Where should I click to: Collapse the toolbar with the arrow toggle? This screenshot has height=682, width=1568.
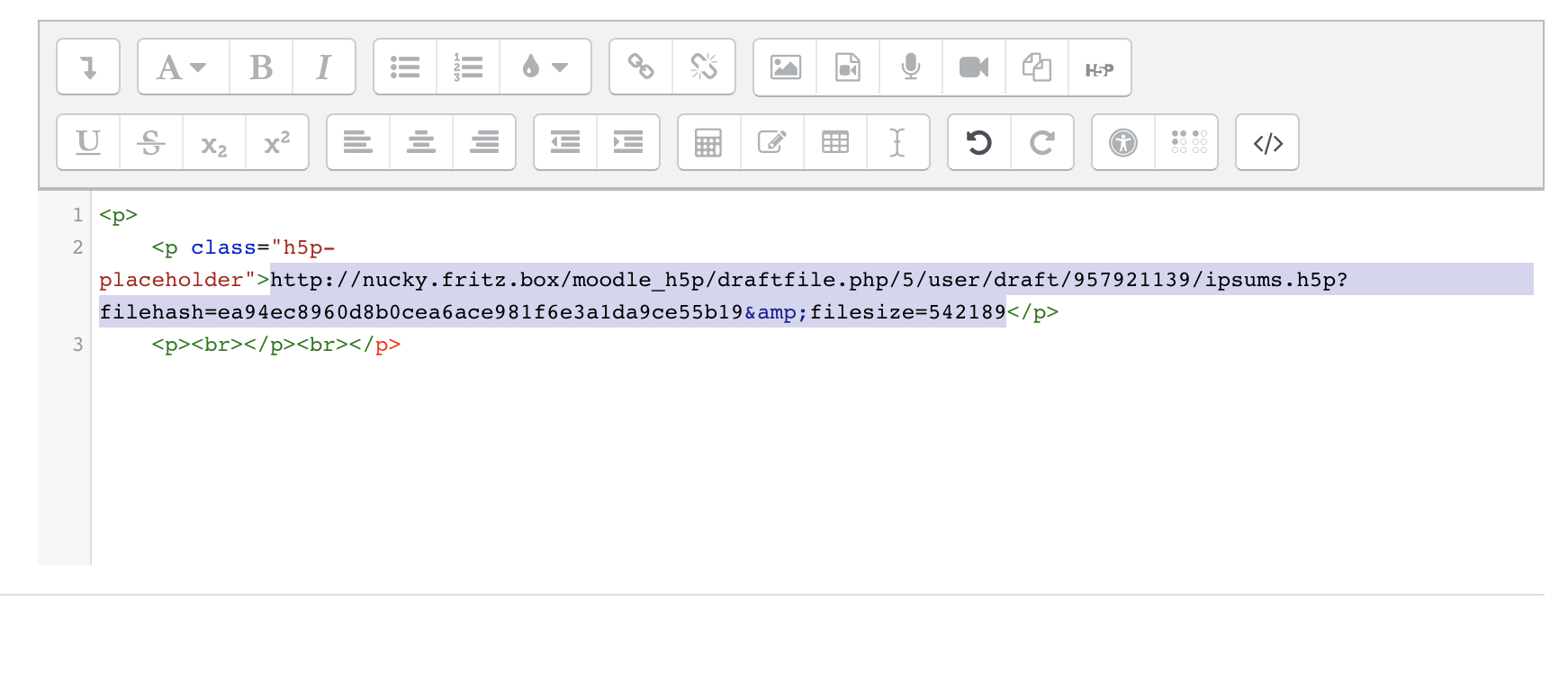tap(88, 67)
